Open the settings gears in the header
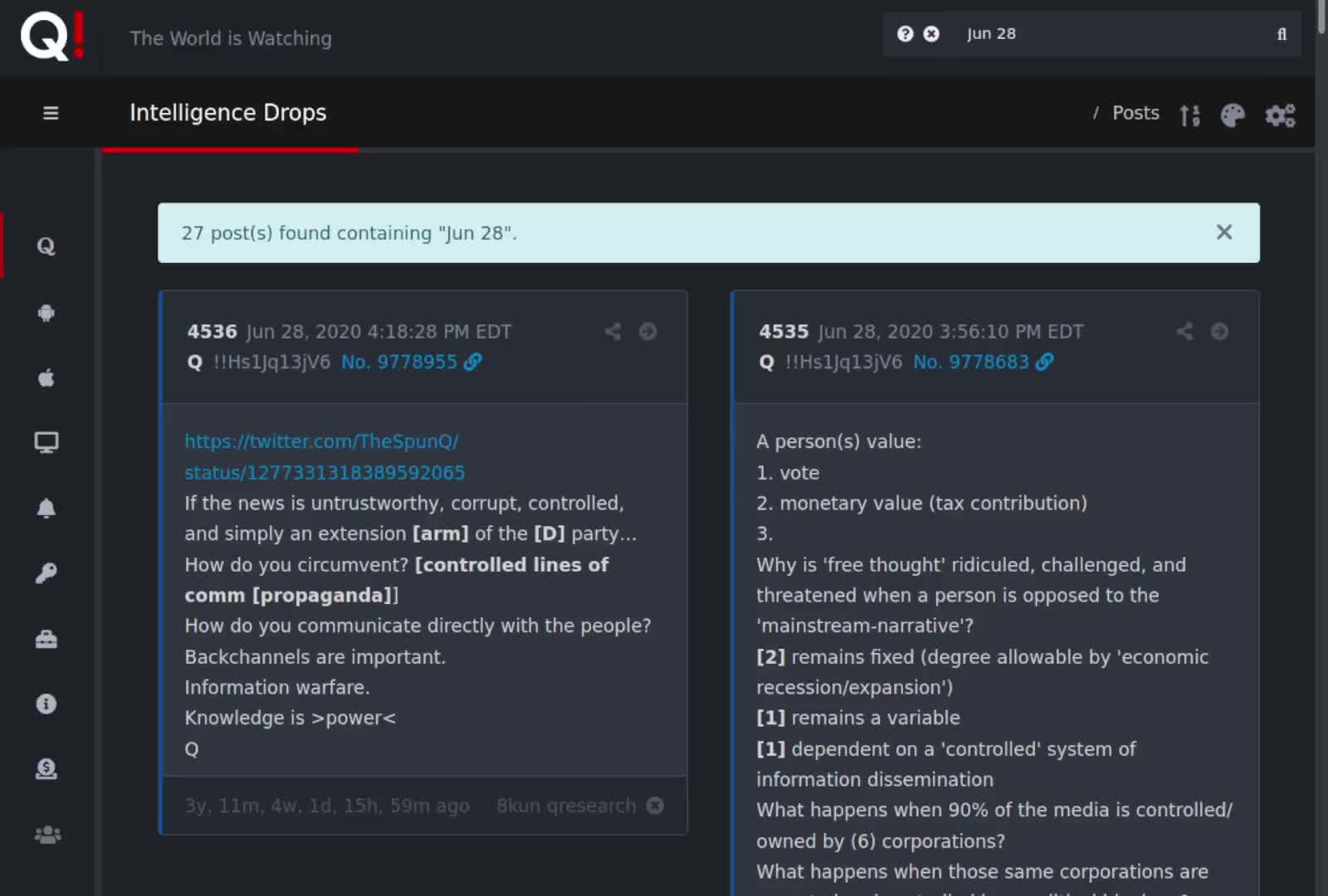 [1280, 114]
